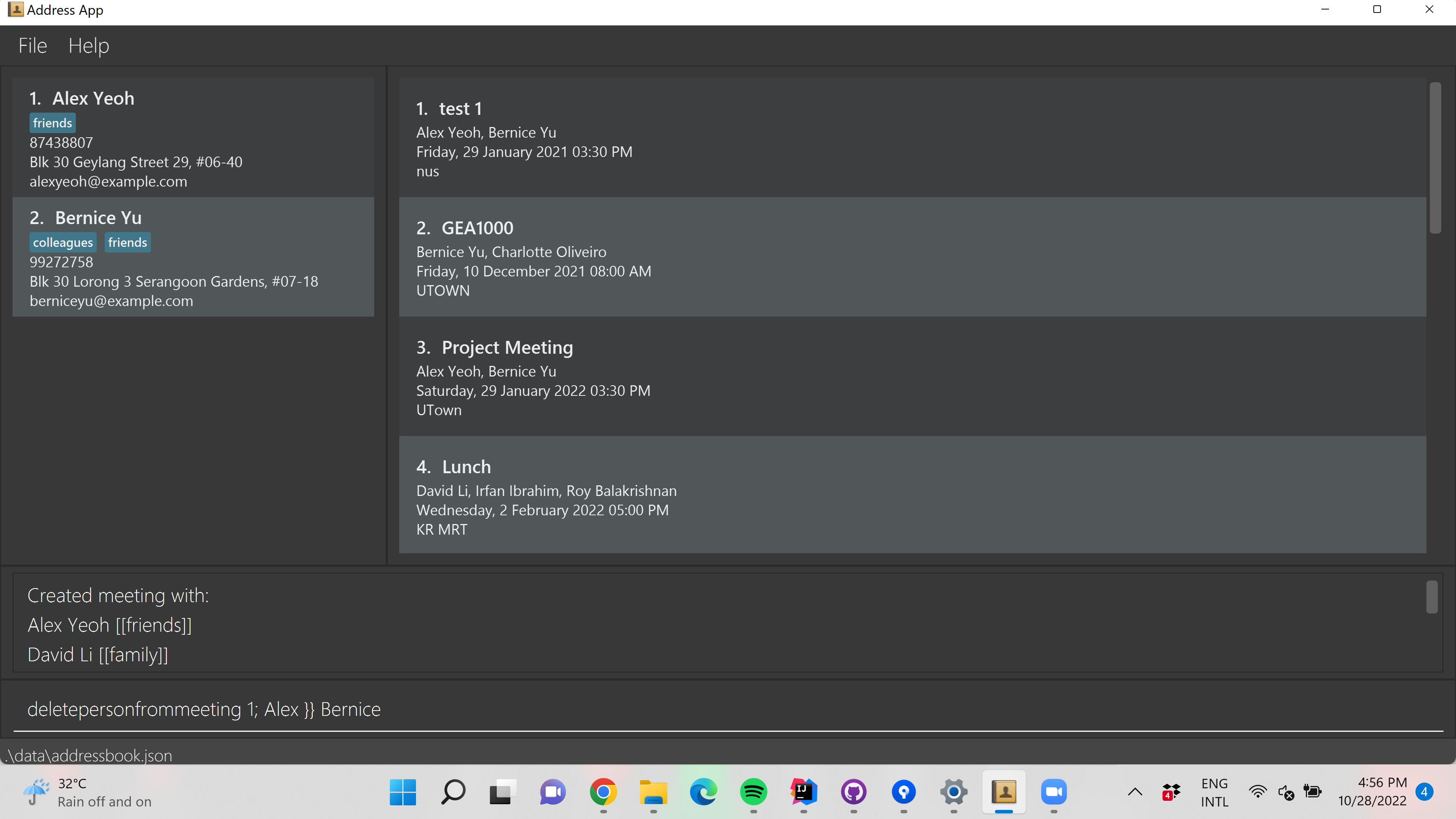This screenshot has width=1456, height=819.
Task: Switch to IntelliJ IDEA in the taskbar
Action: pyautogui.click(x=803, y=792)
